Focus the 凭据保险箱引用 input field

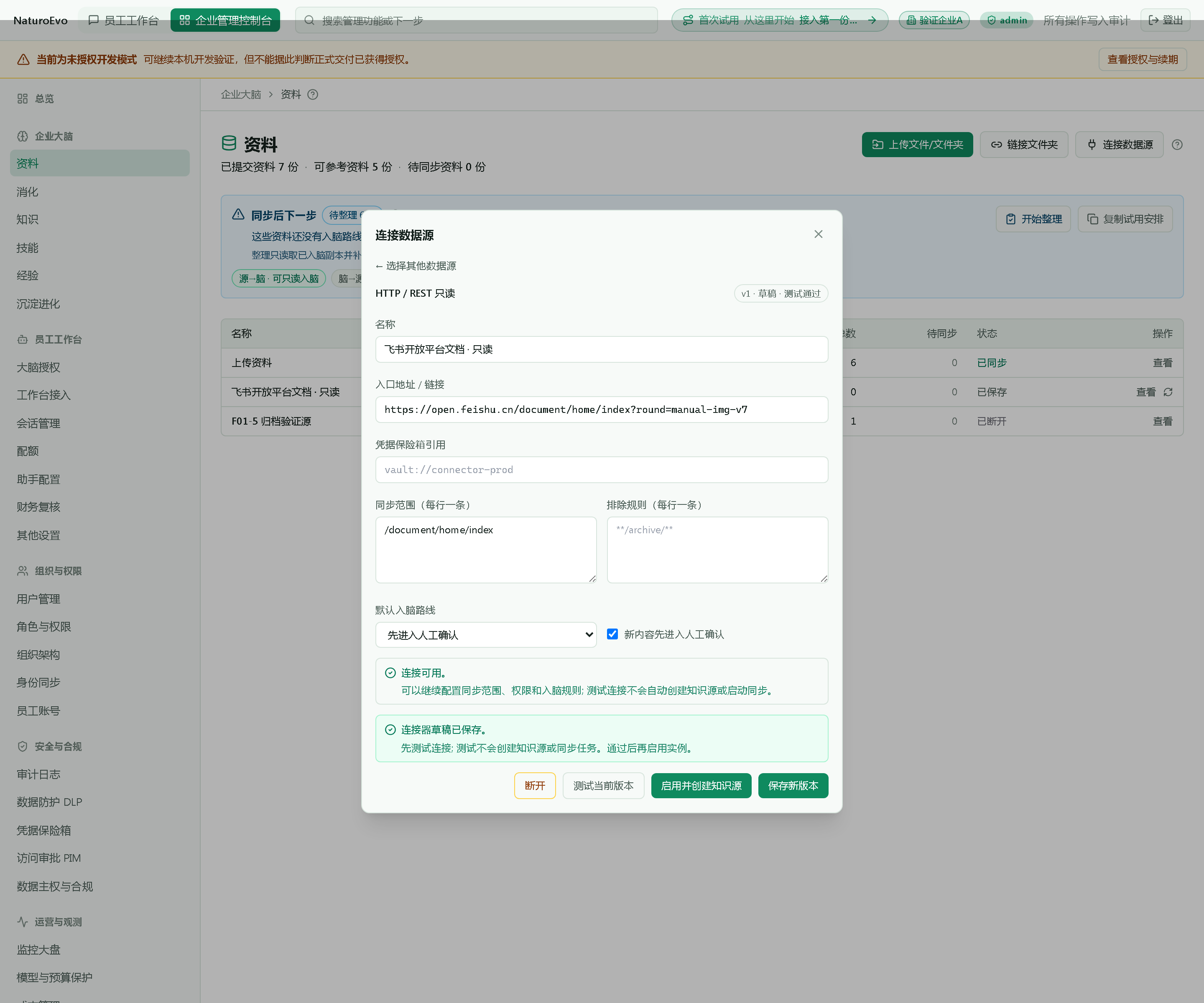pos(602,469)
